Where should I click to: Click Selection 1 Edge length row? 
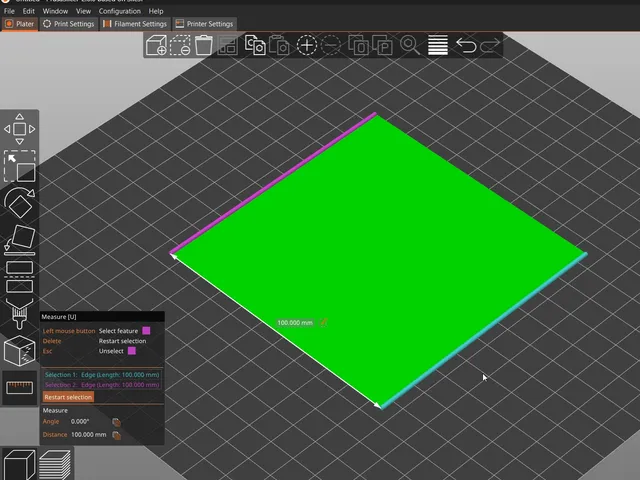[102, 375]
